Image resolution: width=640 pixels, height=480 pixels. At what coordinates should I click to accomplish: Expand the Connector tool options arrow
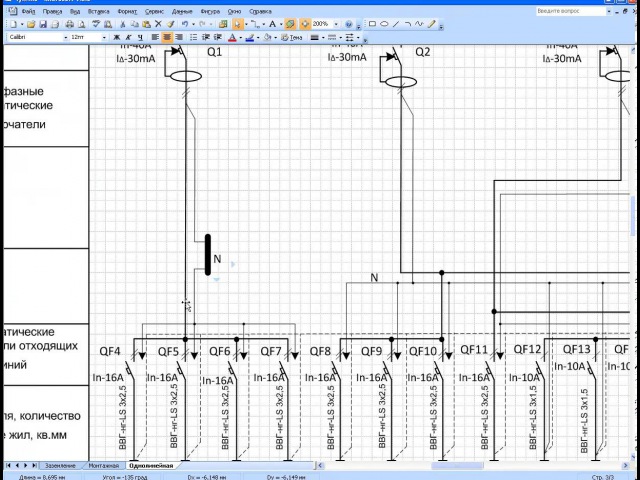pos(263,24)
